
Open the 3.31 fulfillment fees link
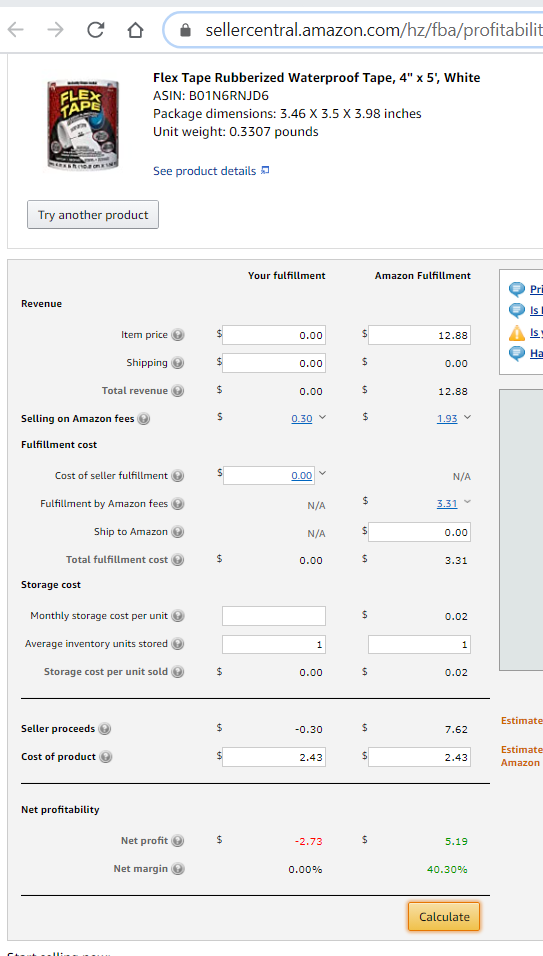pyautogui.click(x=447, y=504)
